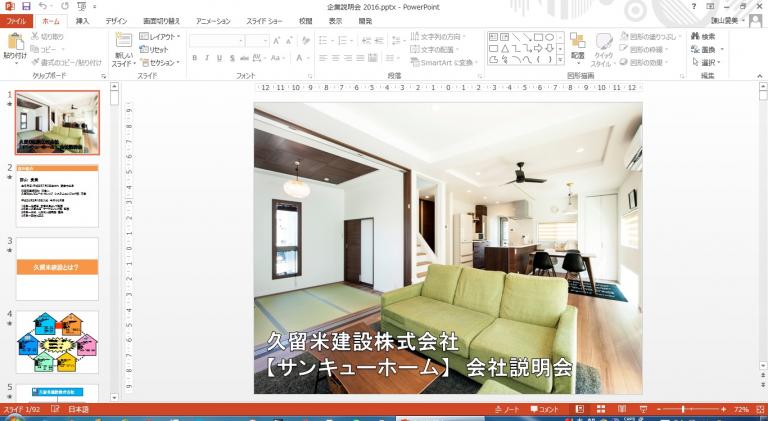Screen dimensions: 768x421
Task: Insert a new slide with 新しいスライド
Action: click(123, 50)
